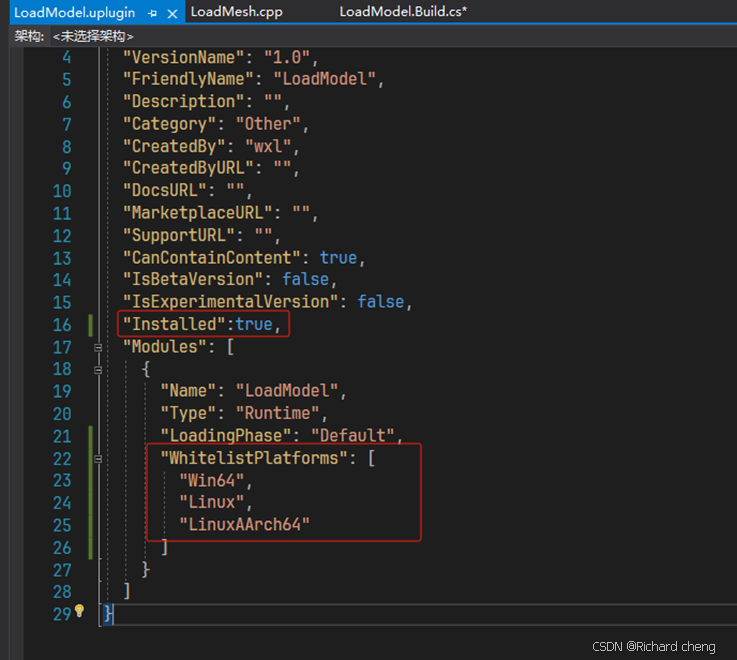This screenshot has height=660, width=737.
Task: Click the "IsExperimentalVersion" key
Action: click(x=230, y=302)
